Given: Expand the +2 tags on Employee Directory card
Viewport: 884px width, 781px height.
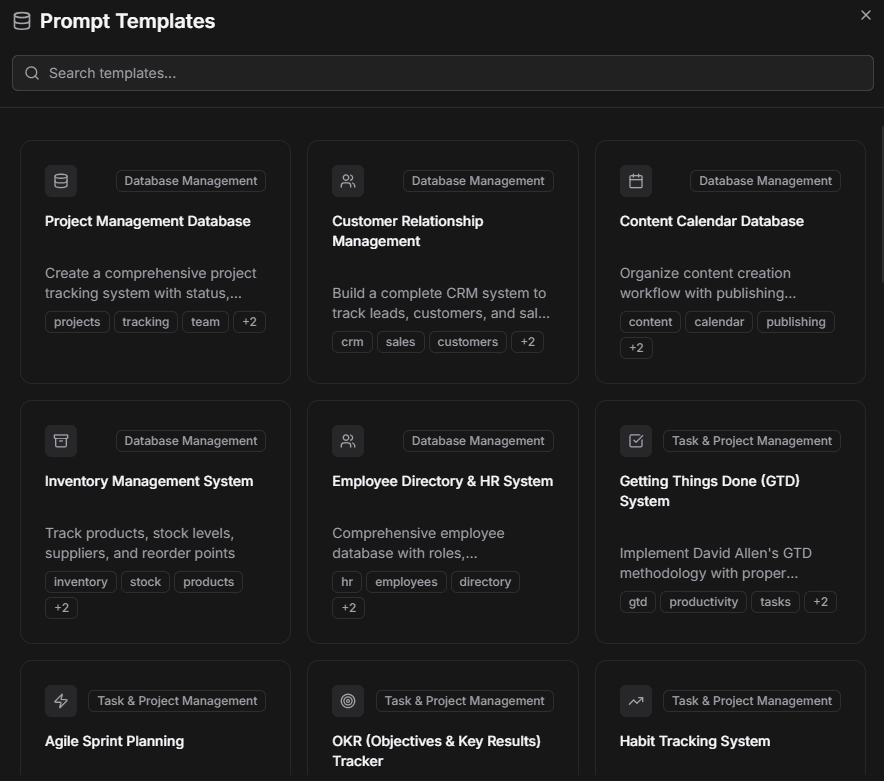Looking at the screenshot, I should click(x=348, y=608).
